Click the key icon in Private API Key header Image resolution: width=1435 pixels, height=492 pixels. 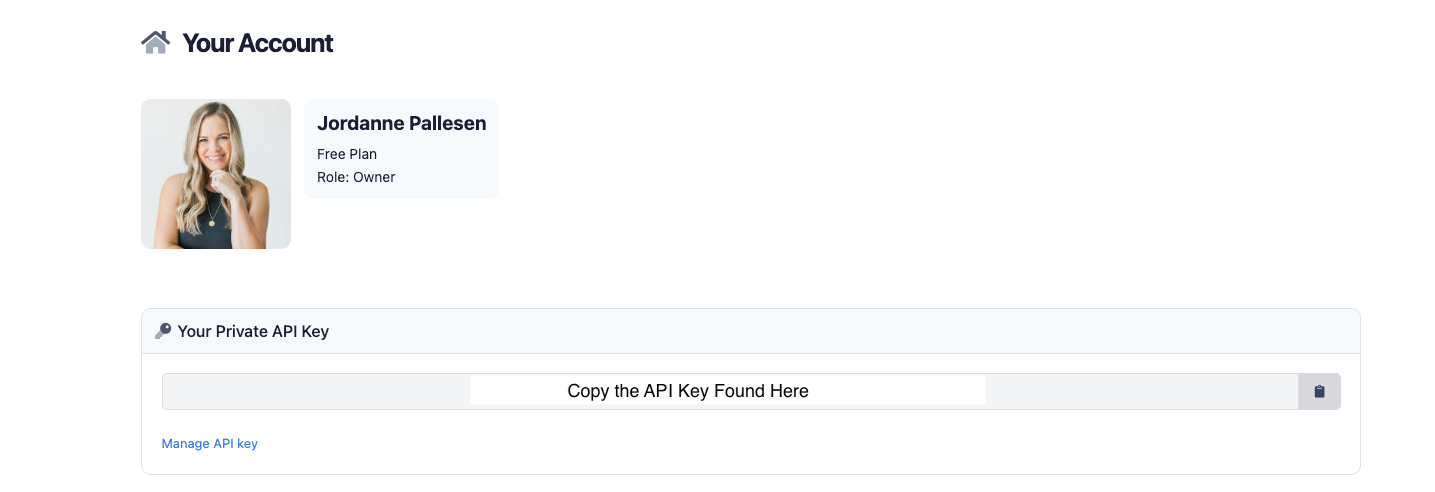[163, 331]
